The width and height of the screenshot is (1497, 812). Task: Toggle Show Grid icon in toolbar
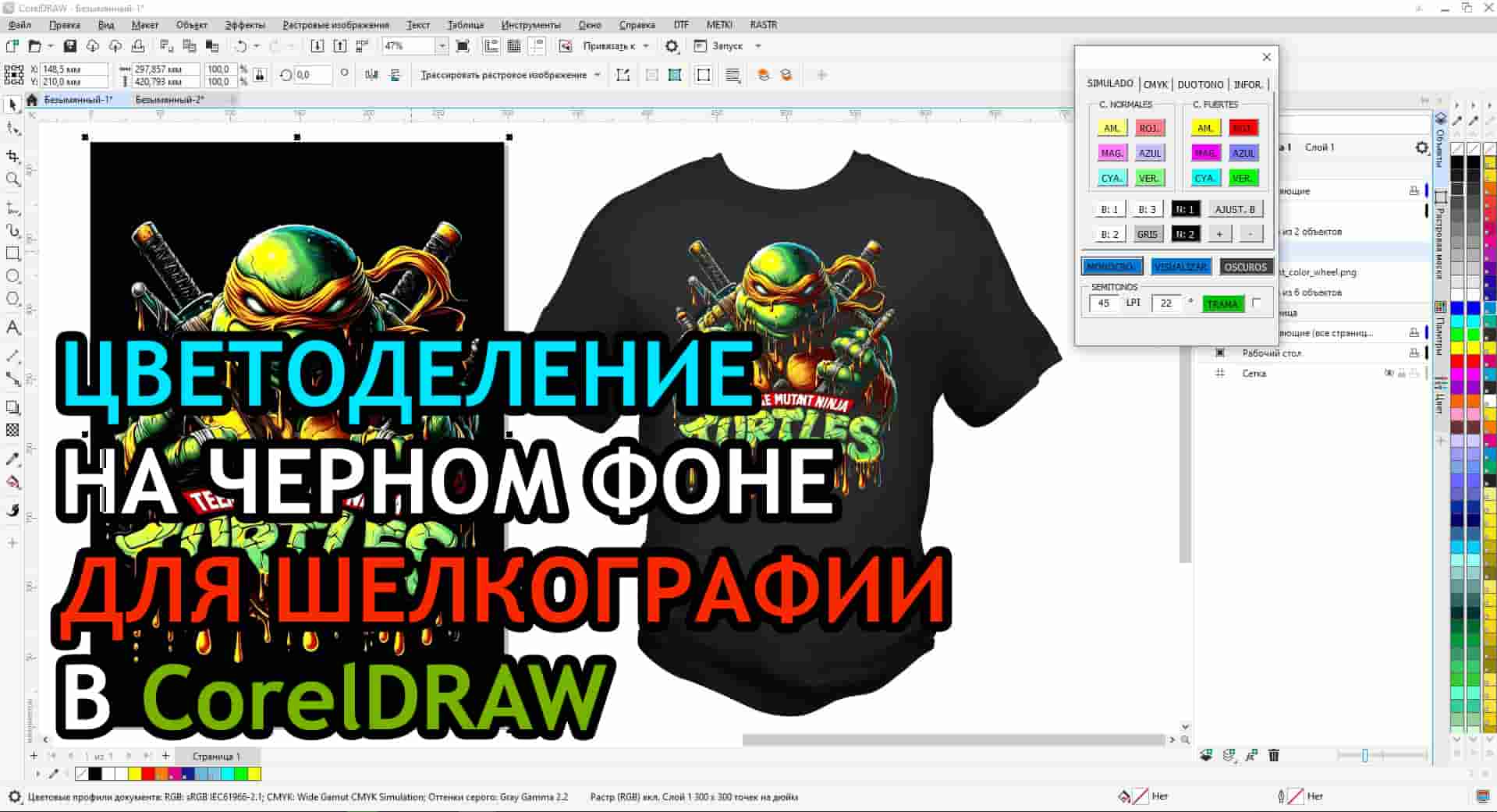pyautogui.click(x=514, y=46)
